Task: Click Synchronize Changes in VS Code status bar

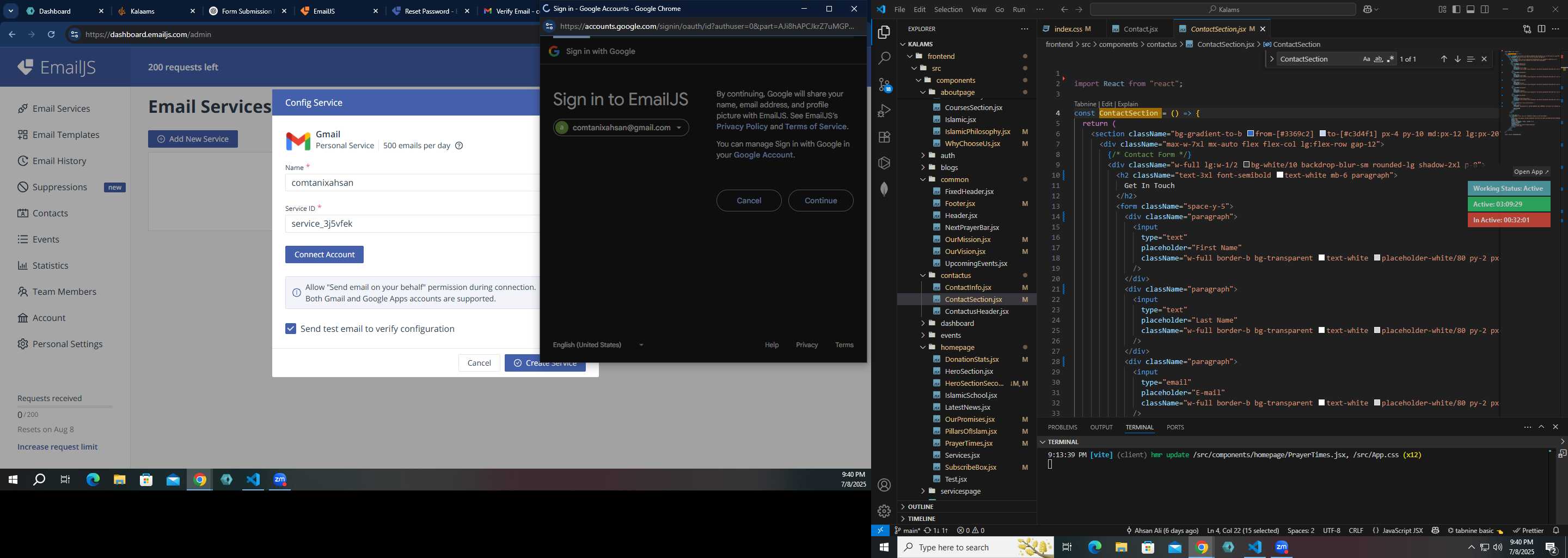Action: (x=936, y=531)
